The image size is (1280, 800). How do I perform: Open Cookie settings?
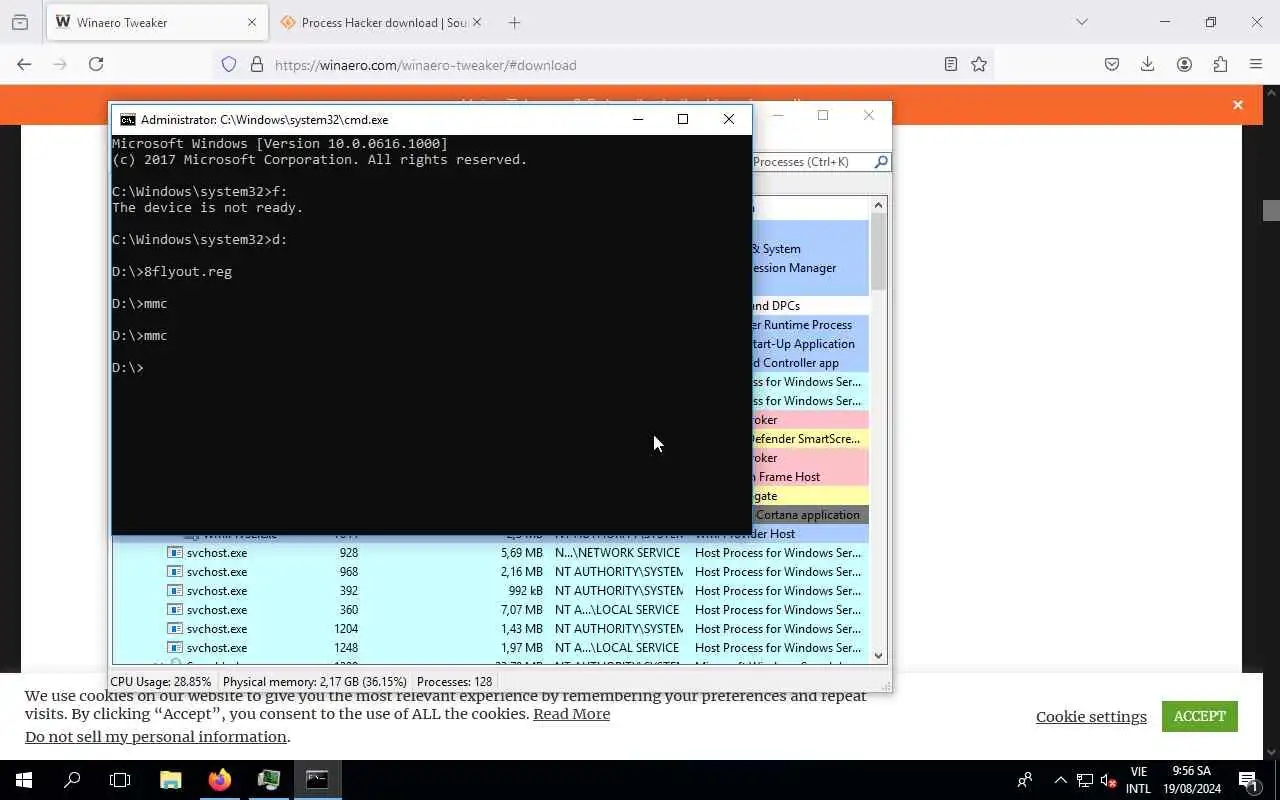click(x=1091, y=716)
